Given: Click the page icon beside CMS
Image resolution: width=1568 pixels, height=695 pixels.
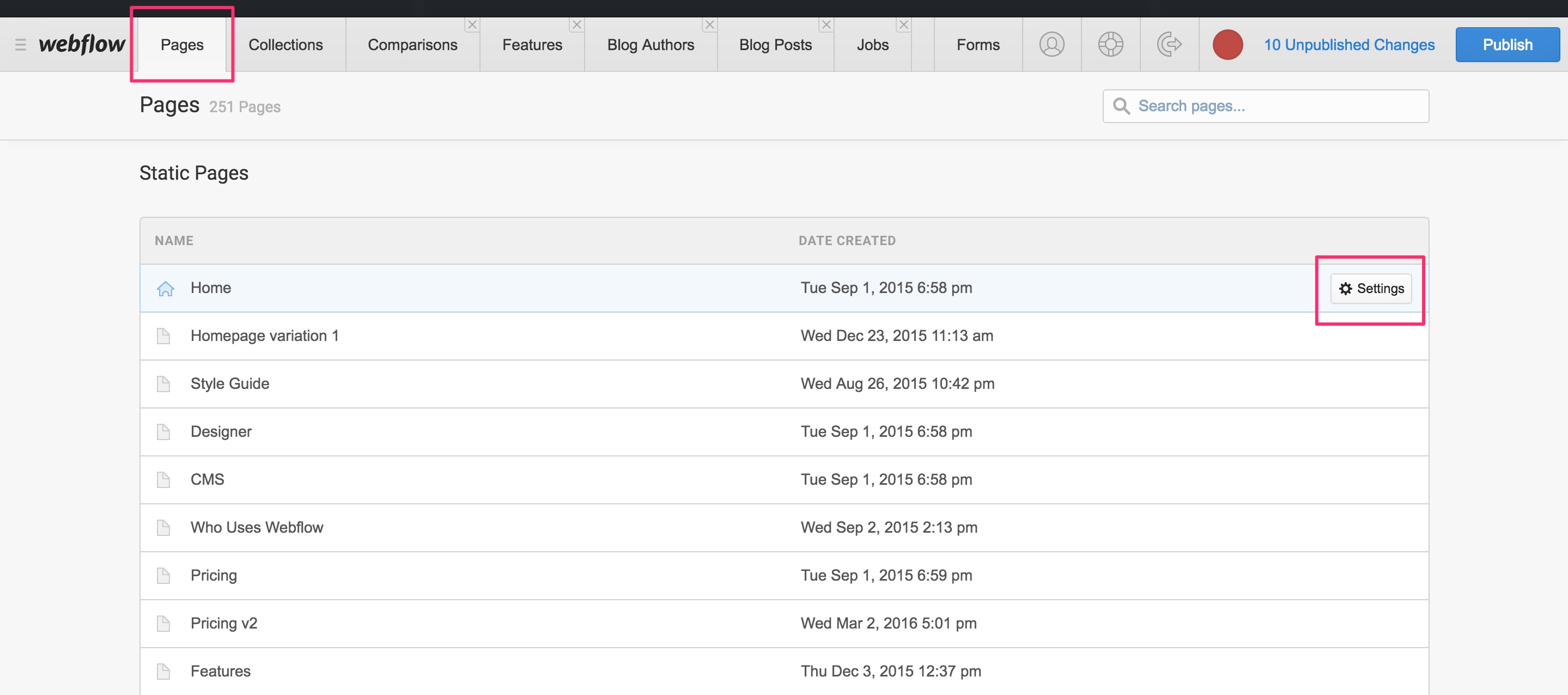Looking at the screenshot, I should point(163,480).
